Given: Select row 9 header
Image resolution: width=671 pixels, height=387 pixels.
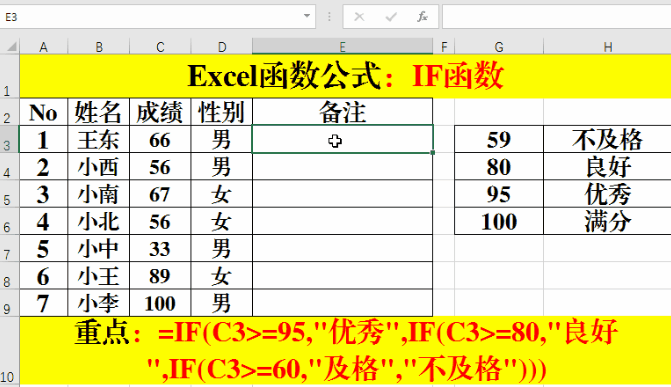Looking at the screenshot, I should [9, 303].
